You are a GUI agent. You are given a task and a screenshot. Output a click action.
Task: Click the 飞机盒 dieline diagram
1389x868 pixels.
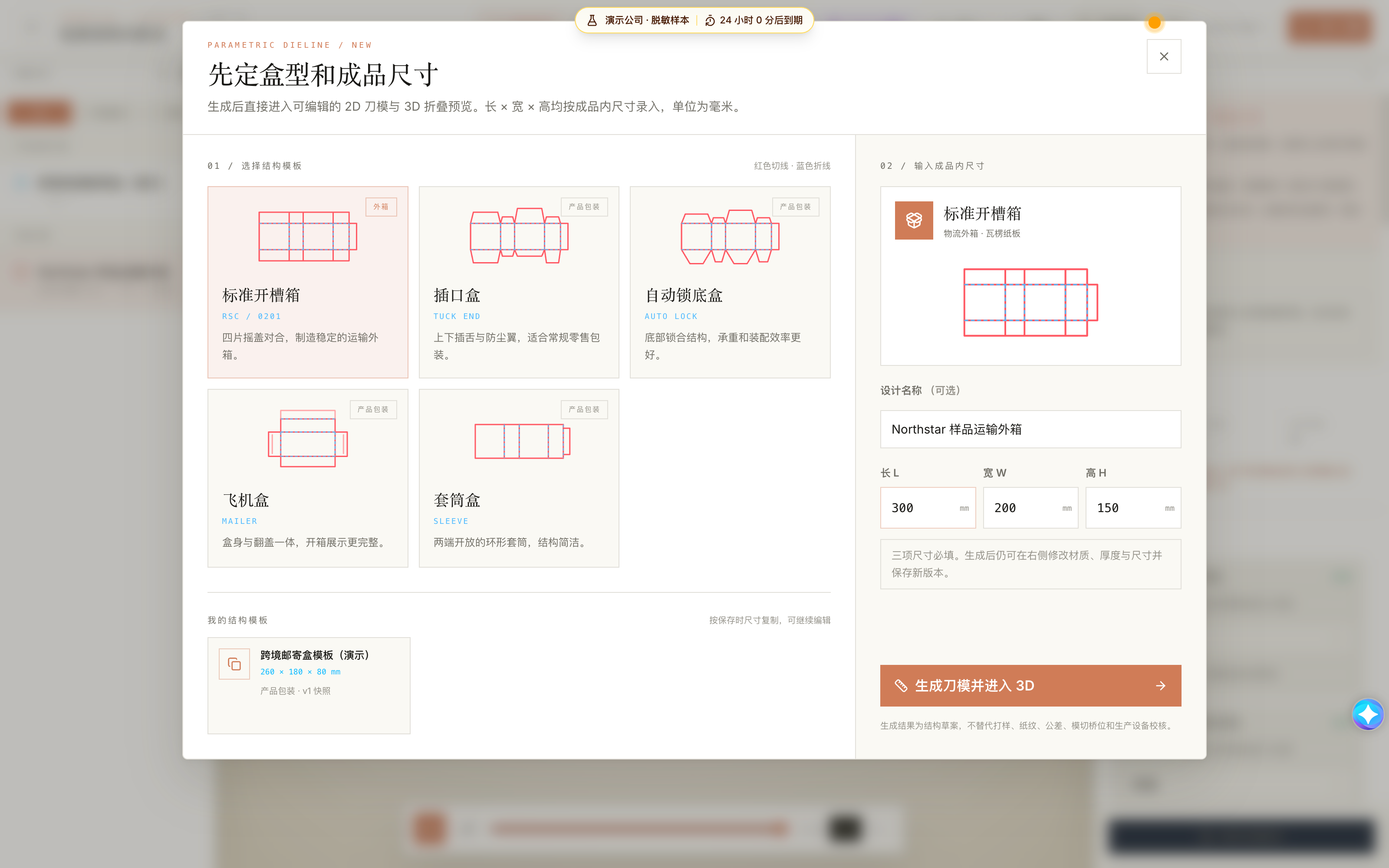coord(308,439)
